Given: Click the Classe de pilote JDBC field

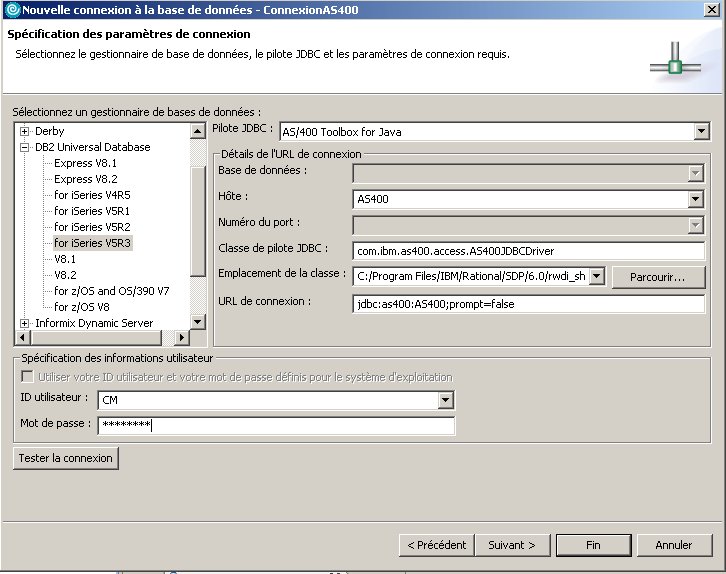Looking at the screenshot, I should click(x=528, y=251).
